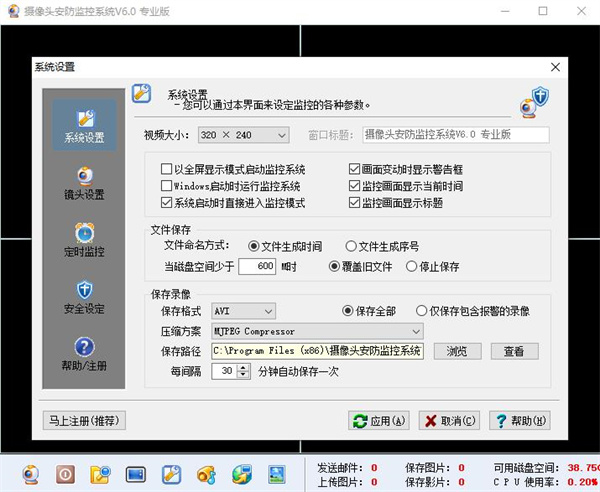
Task: Expand the MJPEG Compressor 压缩方案 dropdown
Action: pyautogui.click(x=415, y=331)
